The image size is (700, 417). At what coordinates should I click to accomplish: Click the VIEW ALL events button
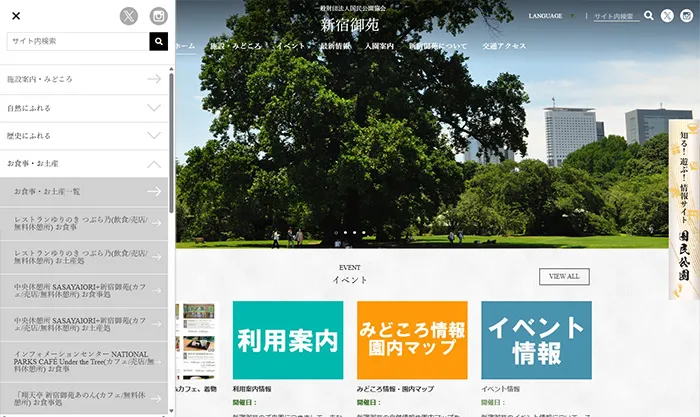564,276
